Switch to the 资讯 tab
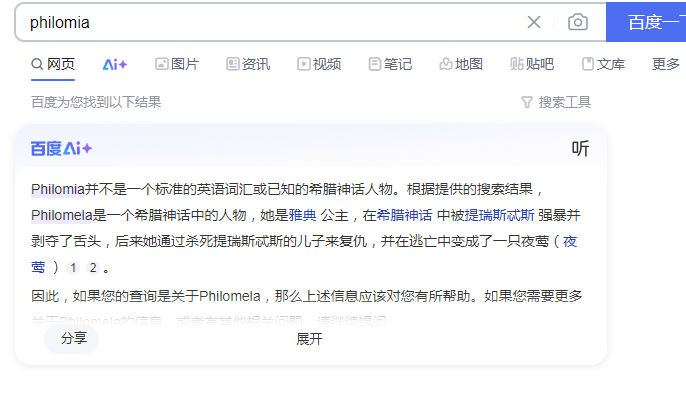The width and height of the screenshot is (686, 396). coord(248,64)
